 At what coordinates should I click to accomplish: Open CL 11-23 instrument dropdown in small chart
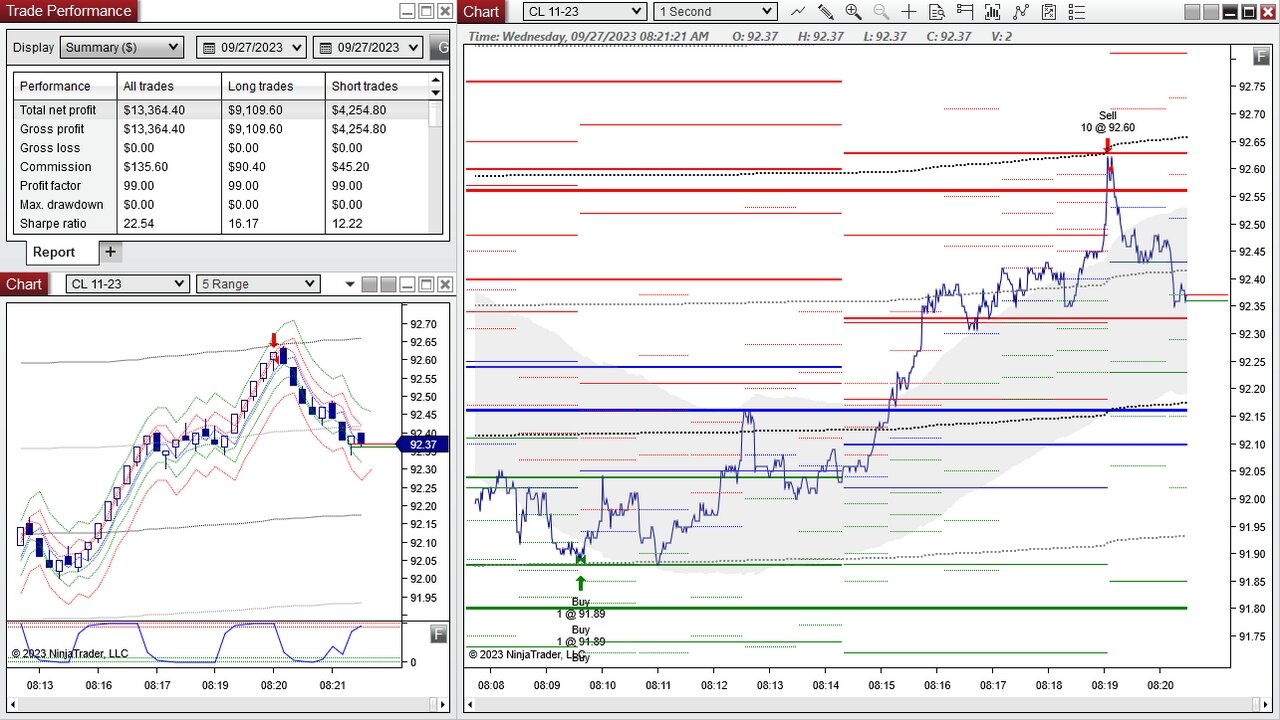point(127,284)
